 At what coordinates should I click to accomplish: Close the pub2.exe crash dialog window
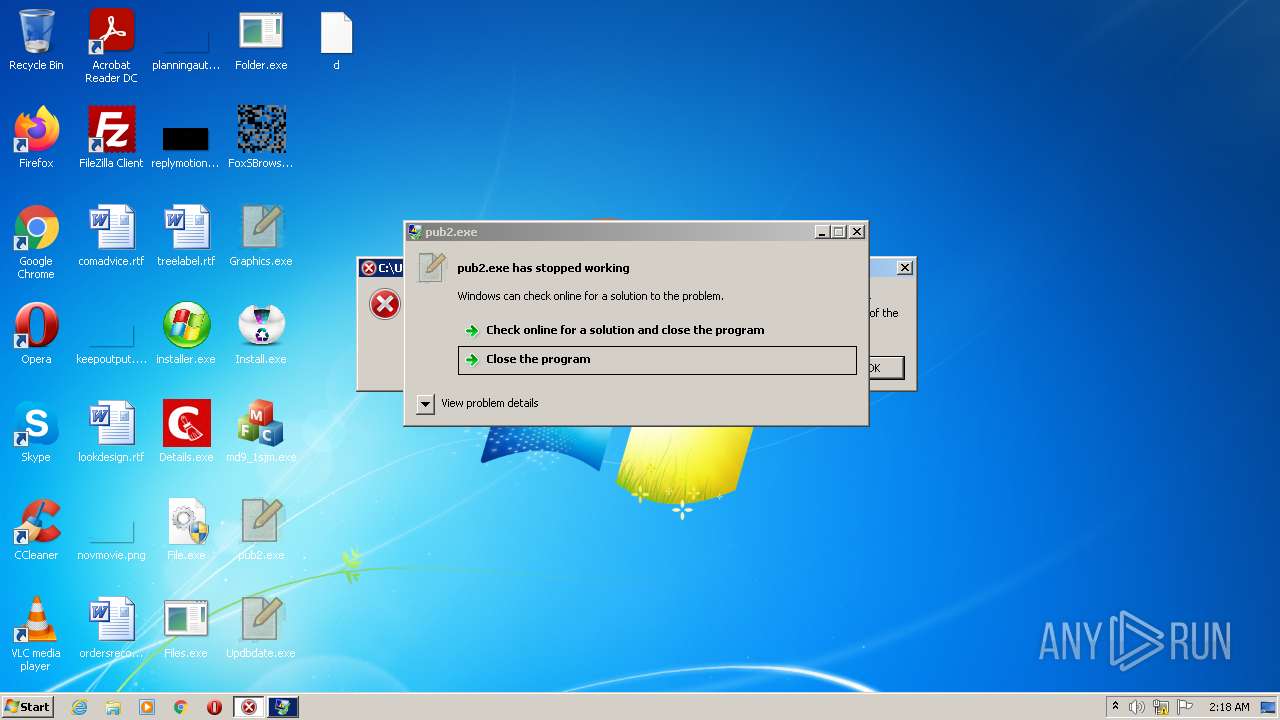(857, 232)
